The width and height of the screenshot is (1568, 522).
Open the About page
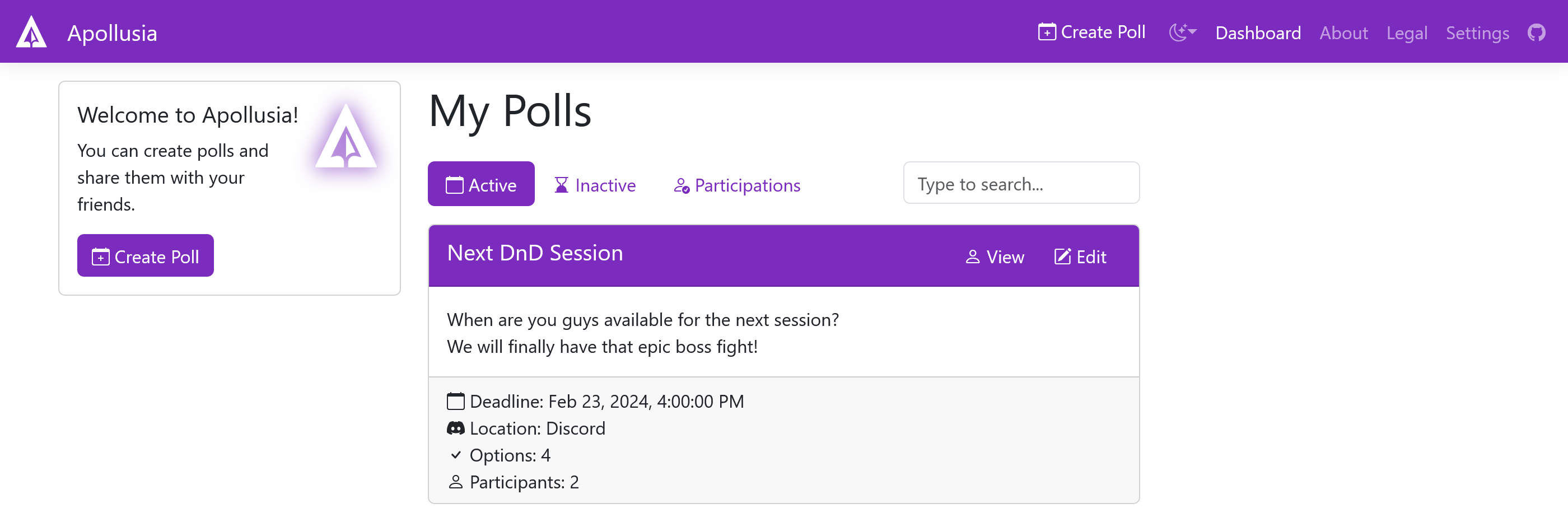click(1343, 33)
